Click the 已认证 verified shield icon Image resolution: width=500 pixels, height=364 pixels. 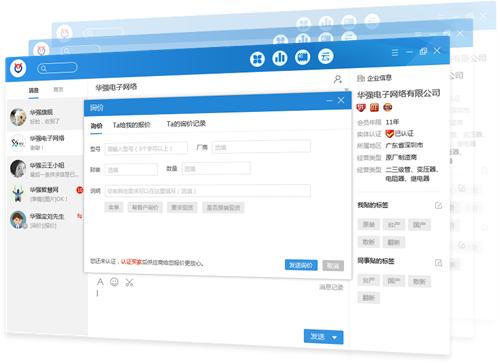click(389, 134)
